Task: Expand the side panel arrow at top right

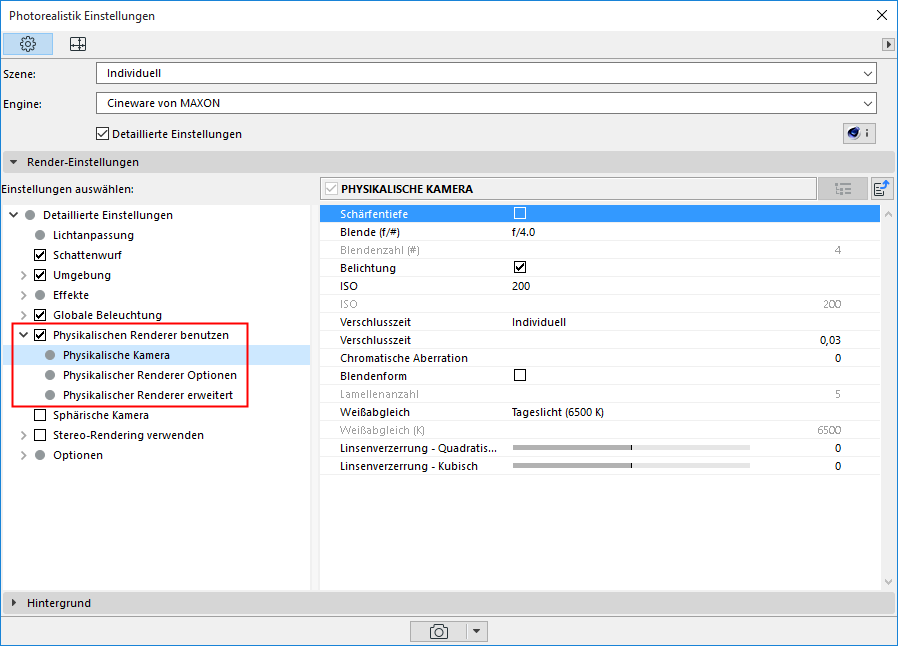Action: pos(888,44)
